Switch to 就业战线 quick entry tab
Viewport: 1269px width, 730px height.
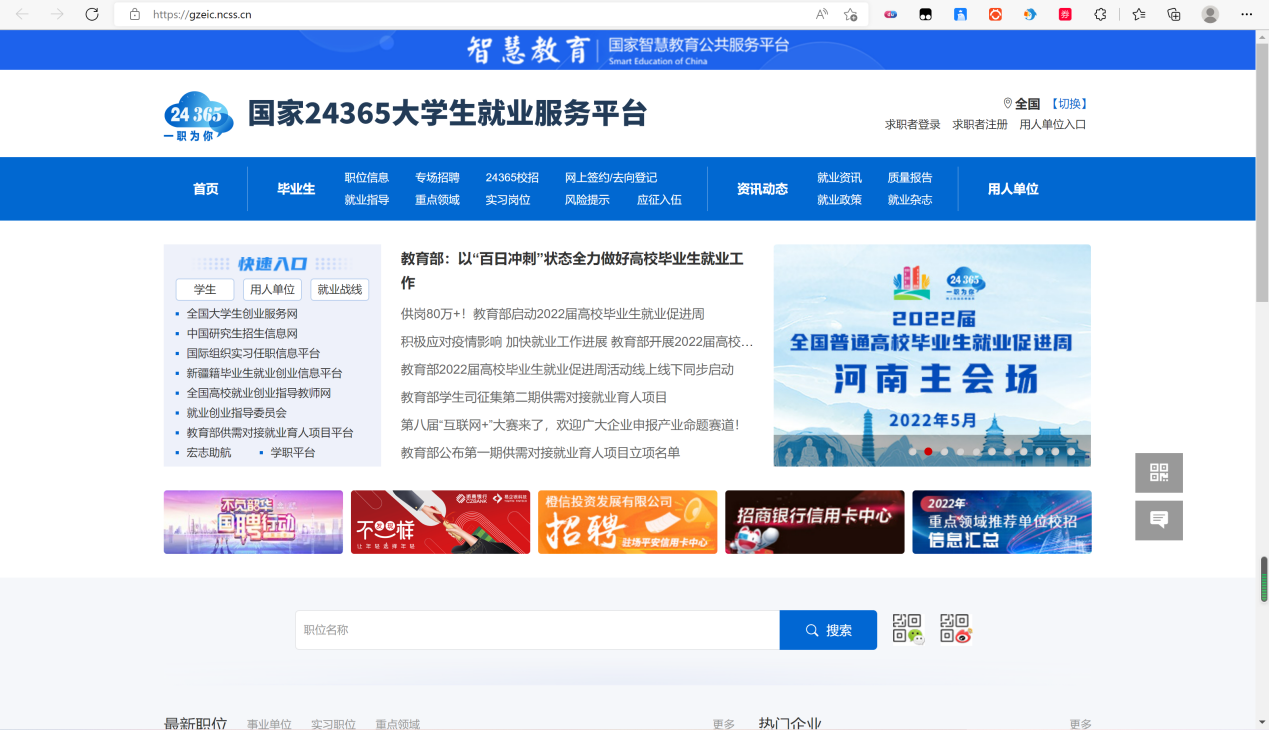pyautogui.click(x=340, y=290)
